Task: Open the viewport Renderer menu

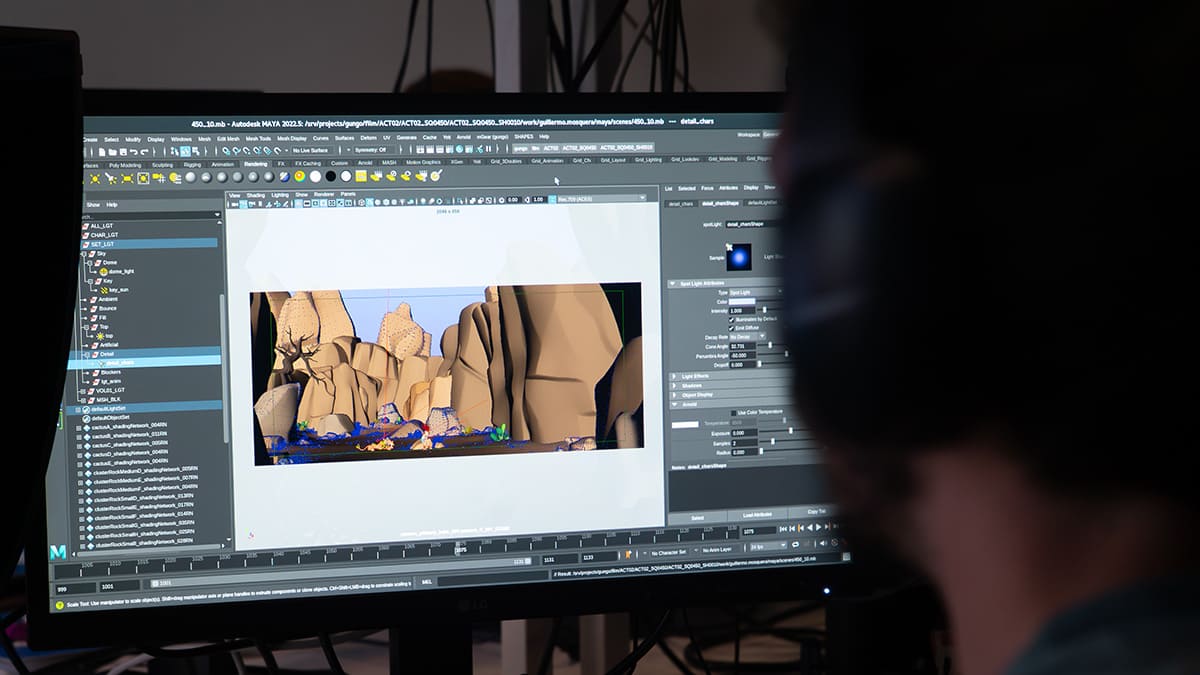Action: pyautogui.click(x=324, y=194)
